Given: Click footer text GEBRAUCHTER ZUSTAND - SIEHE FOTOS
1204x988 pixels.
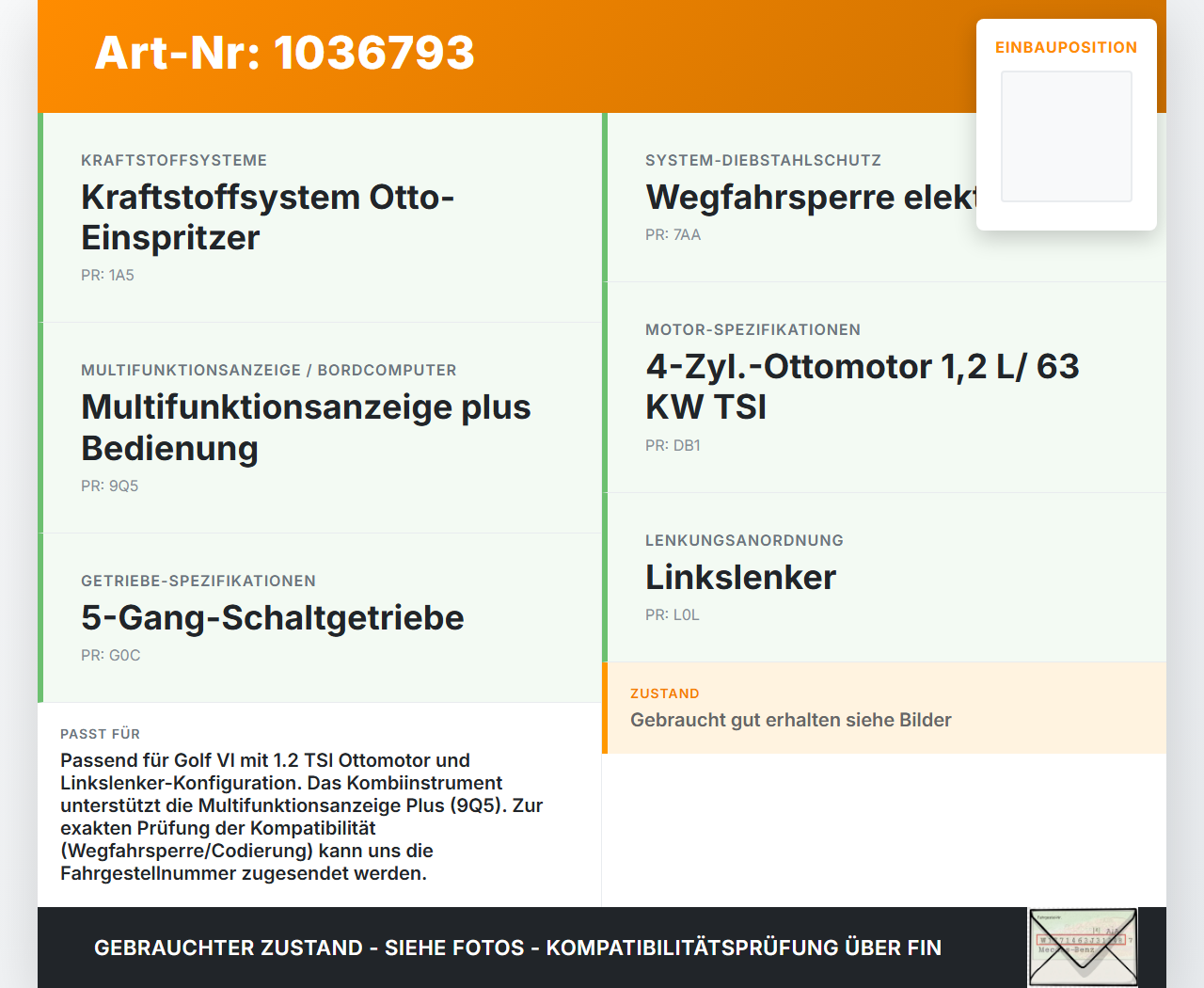Looking at the screenshot, I should click(x=309, y=948).
